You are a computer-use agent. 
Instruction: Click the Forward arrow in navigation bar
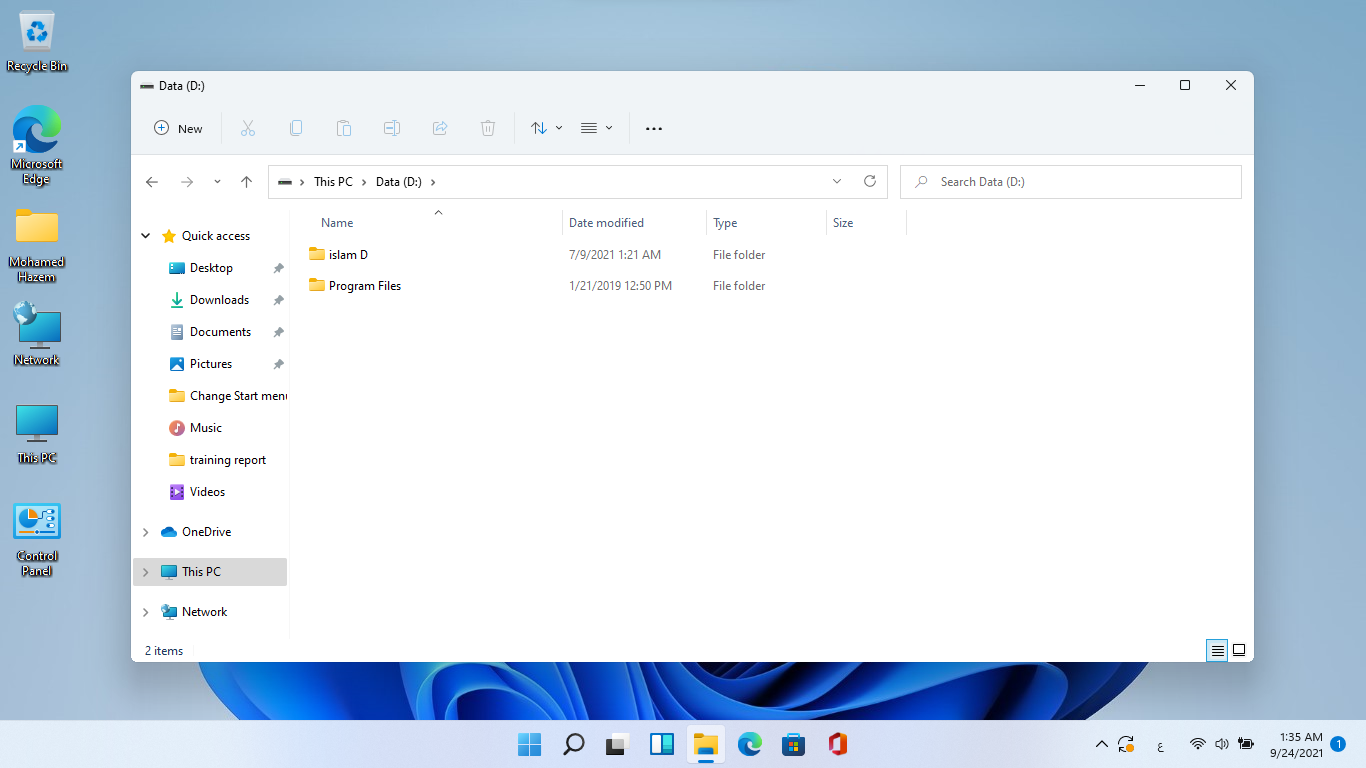click(187, 182)
